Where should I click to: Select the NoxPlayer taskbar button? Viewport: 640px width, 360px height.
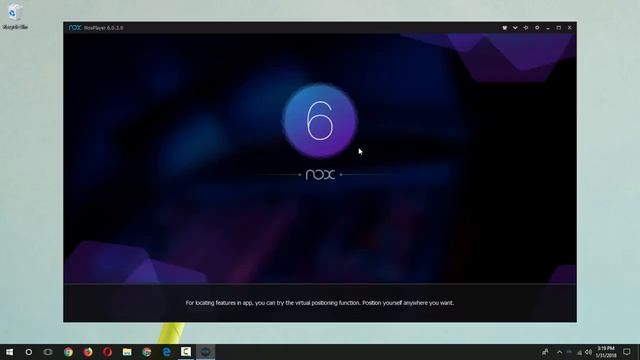(205, 352)
